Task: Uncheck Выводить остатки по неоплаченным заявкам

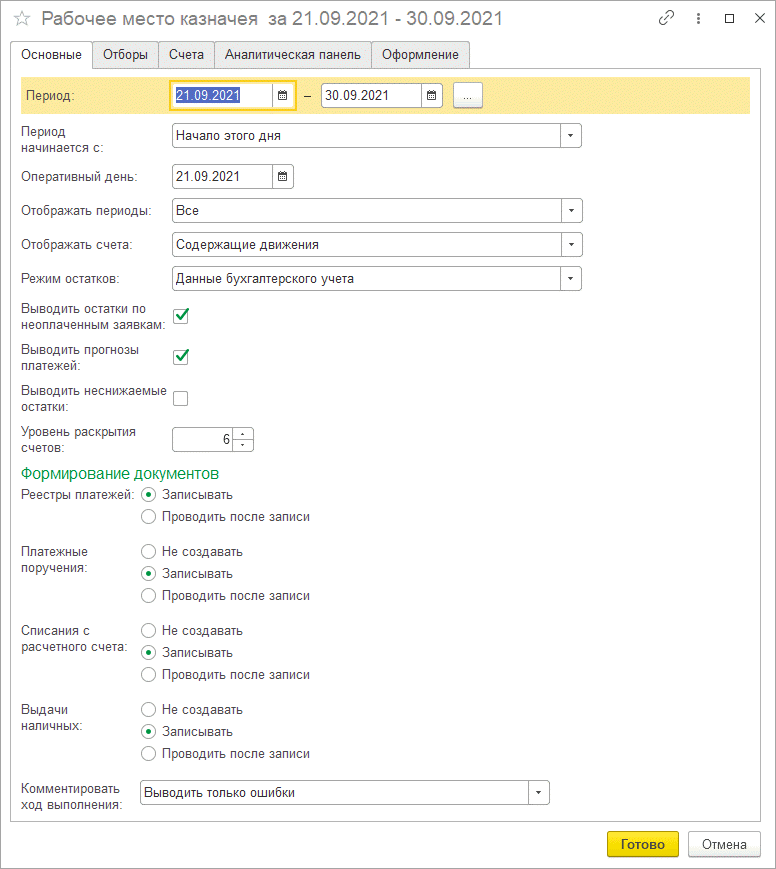Action: [181, 316]
